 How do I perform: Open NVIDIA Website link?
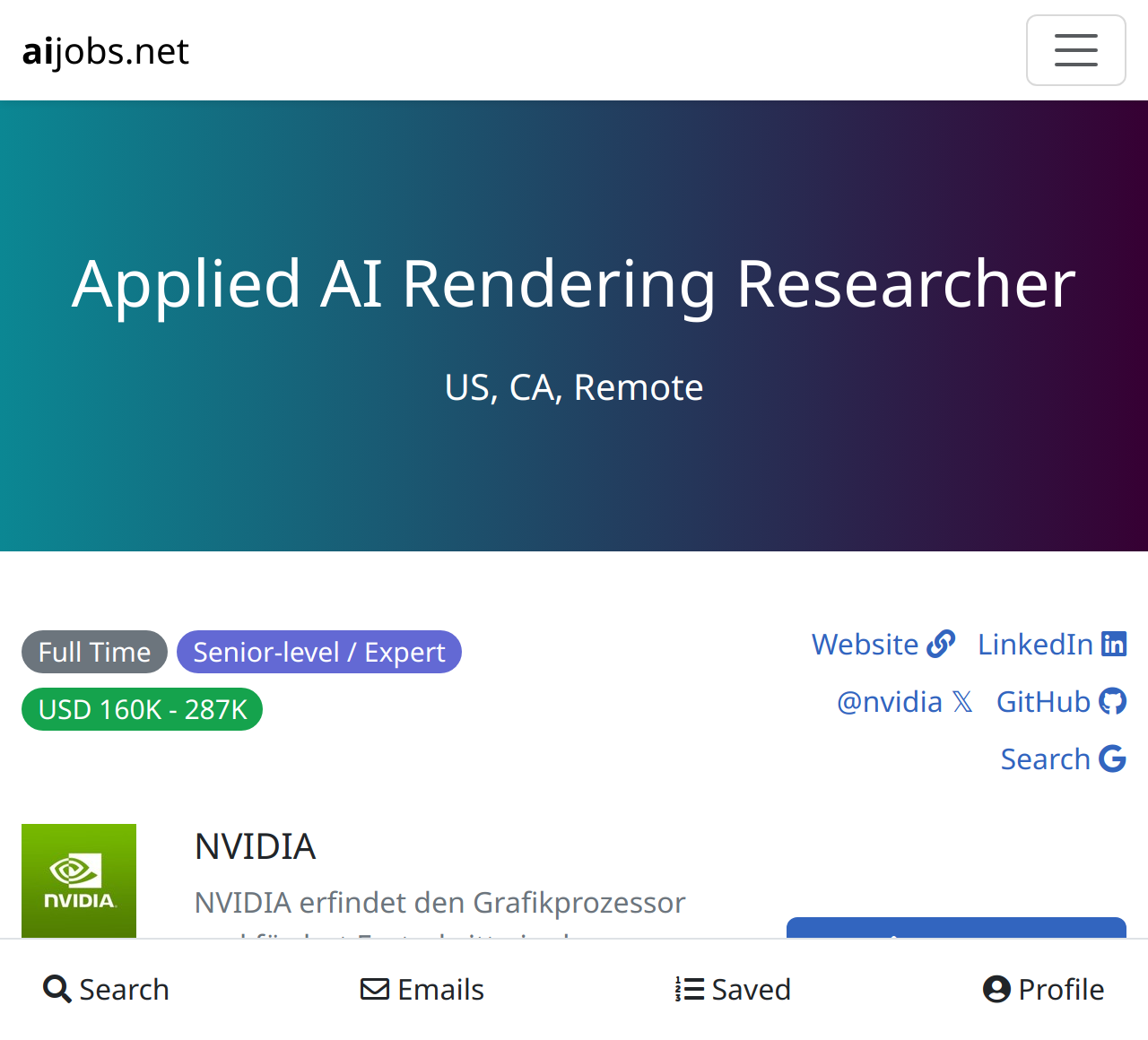coord(883,644)
